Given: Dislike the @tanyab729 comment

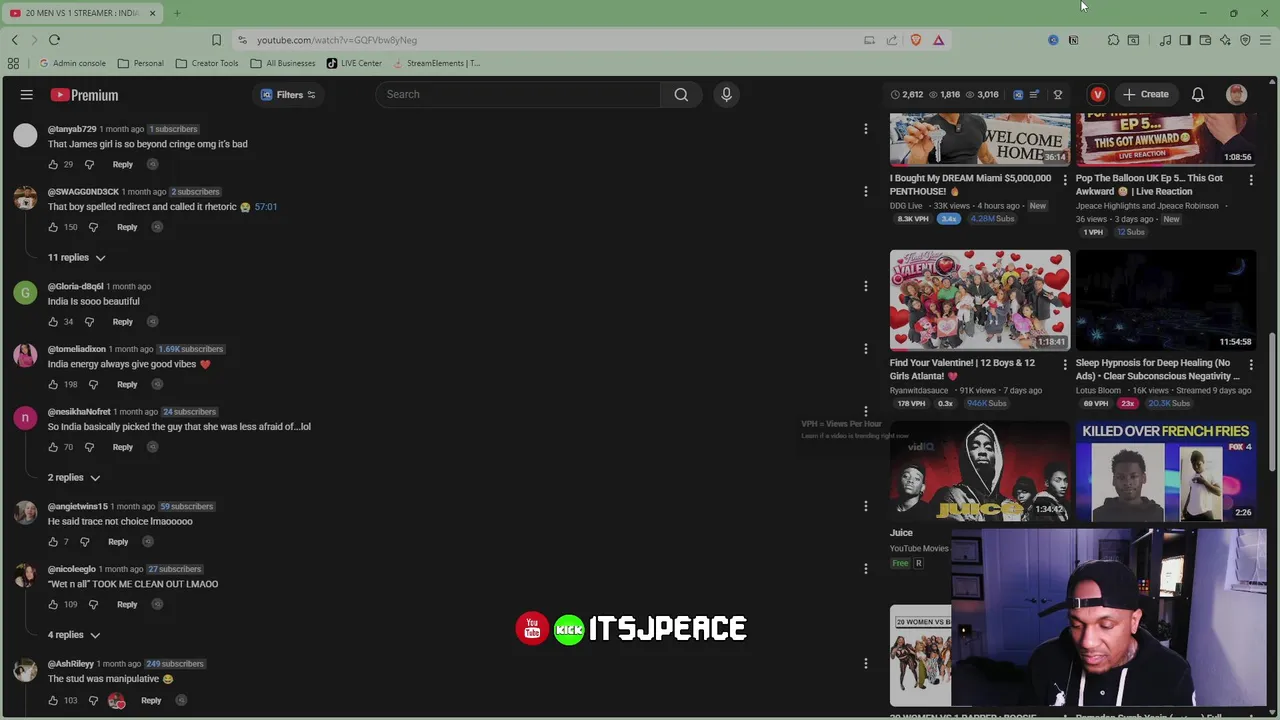Looking at the screenshot, I should [89, 164].
